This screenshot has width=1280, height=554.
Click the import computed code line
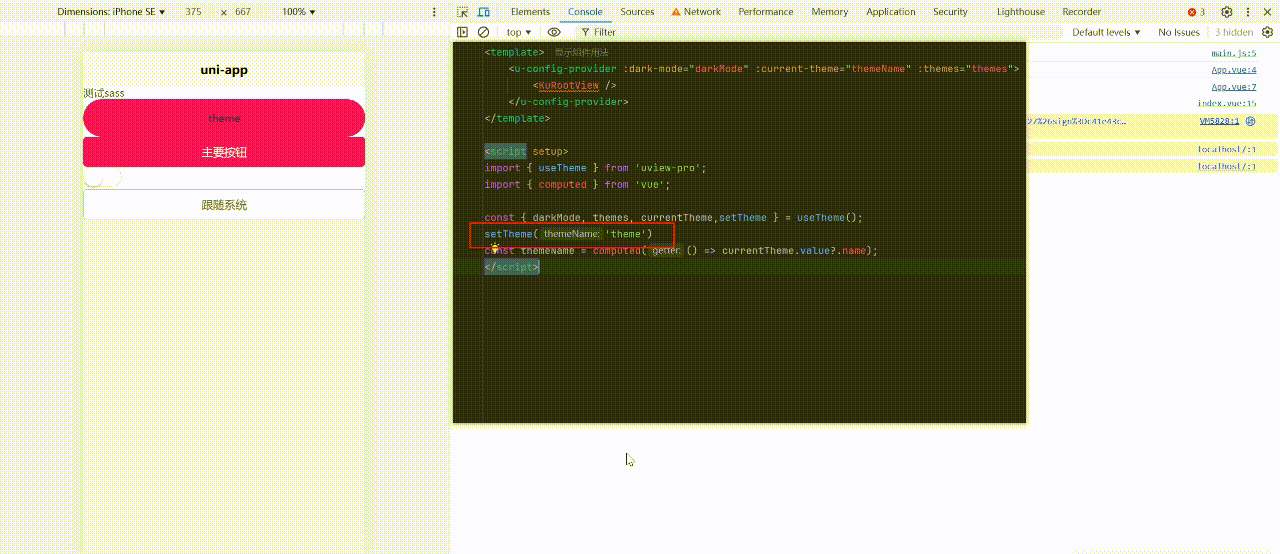pyautogui.click(x=577, y=184)
